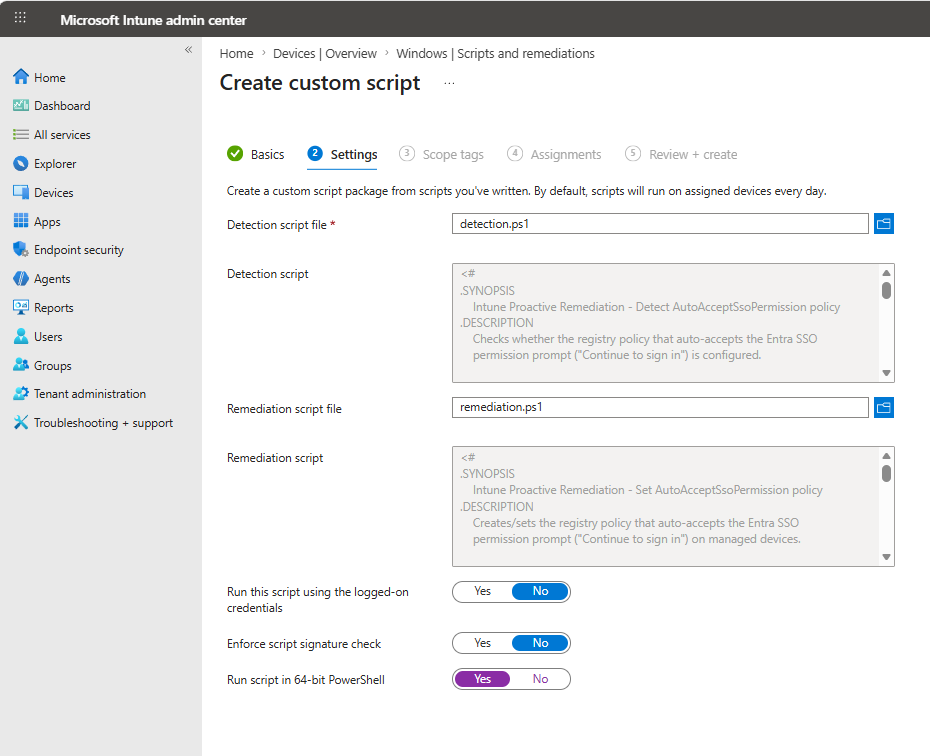Screen dimensions: 930x756
Task: Click the Dashboard icon in sidebar
Action: [x=21, y=105]
